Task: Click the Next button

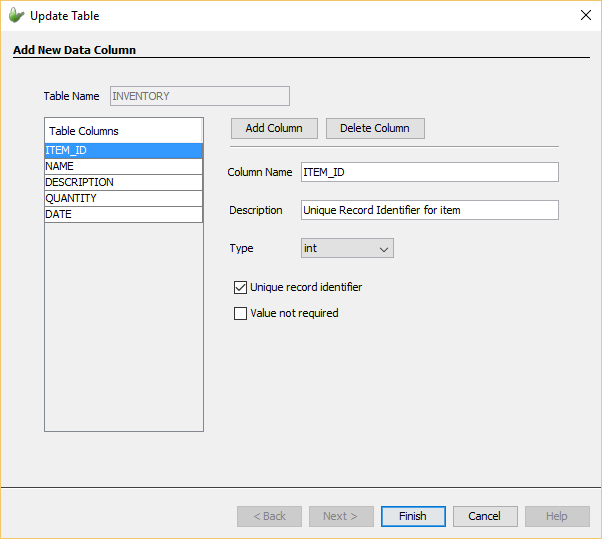Action: coord(341,516)
